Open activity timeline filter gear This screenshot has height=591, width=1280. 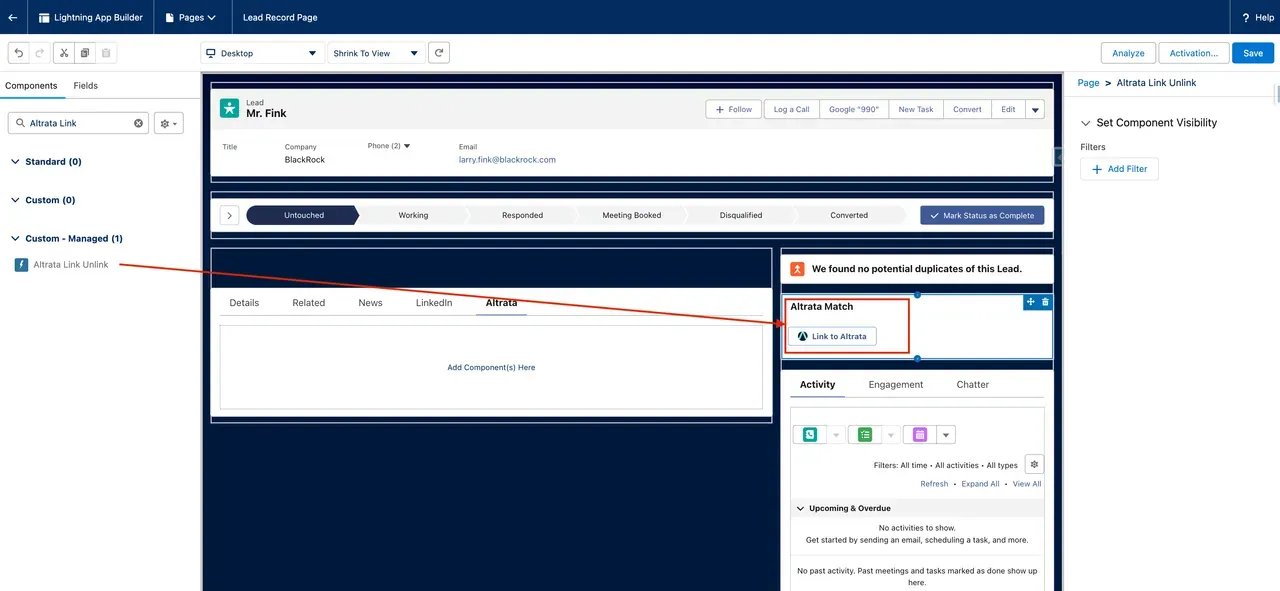(1035, 464)
